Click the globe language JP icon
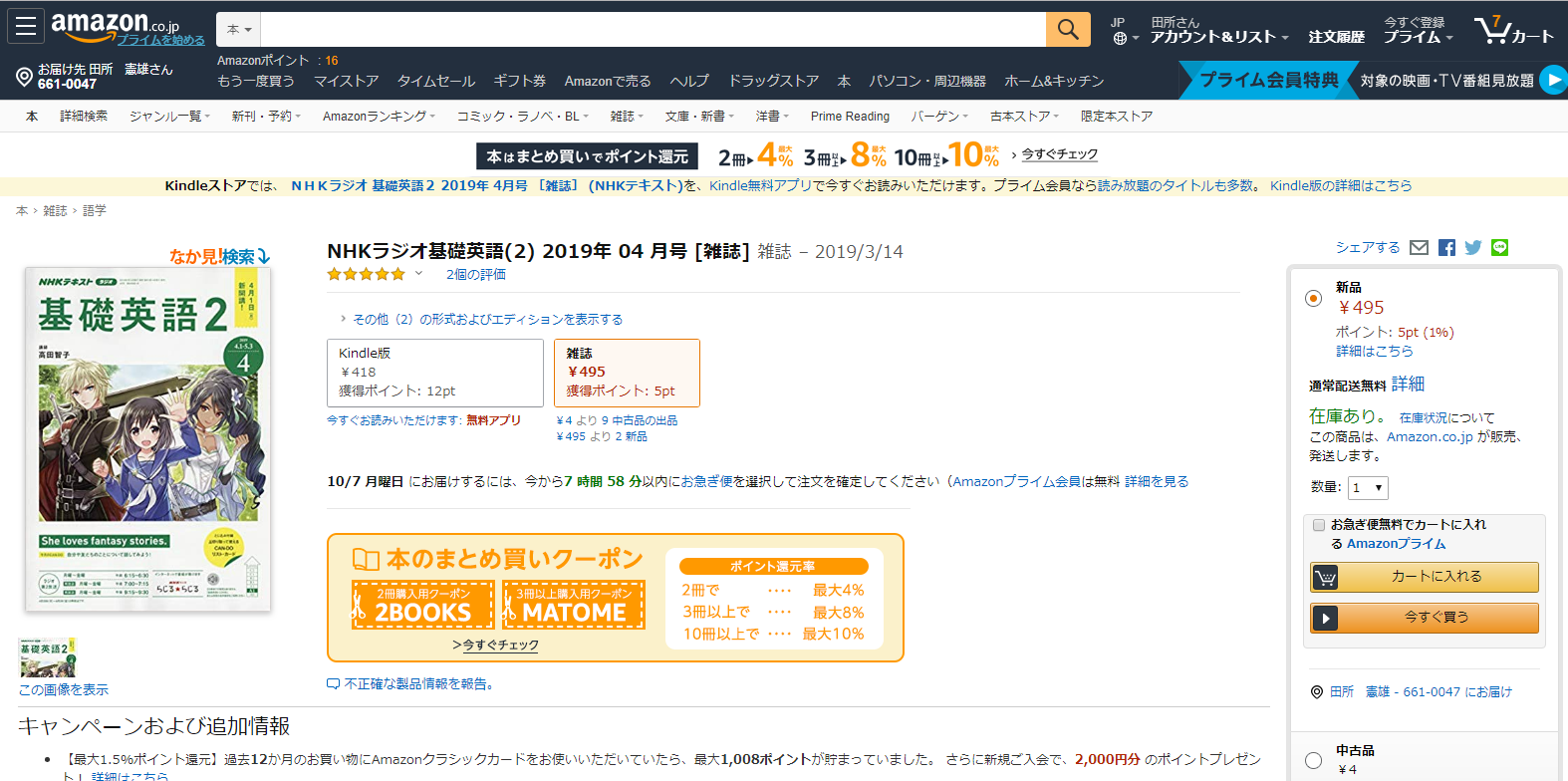This screenshot has width=1568, height=781. pyautogui.click(x=1120, y=39)
